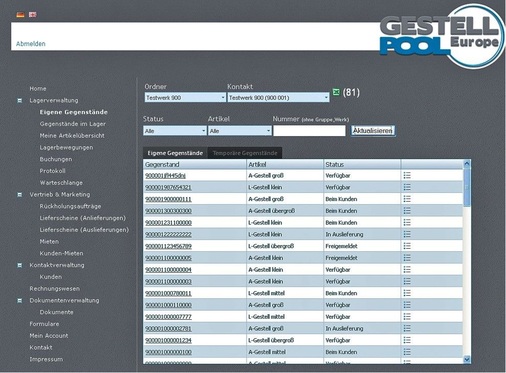
Task: Open item link 900001987654321
Action: click(x=168, y=187)
